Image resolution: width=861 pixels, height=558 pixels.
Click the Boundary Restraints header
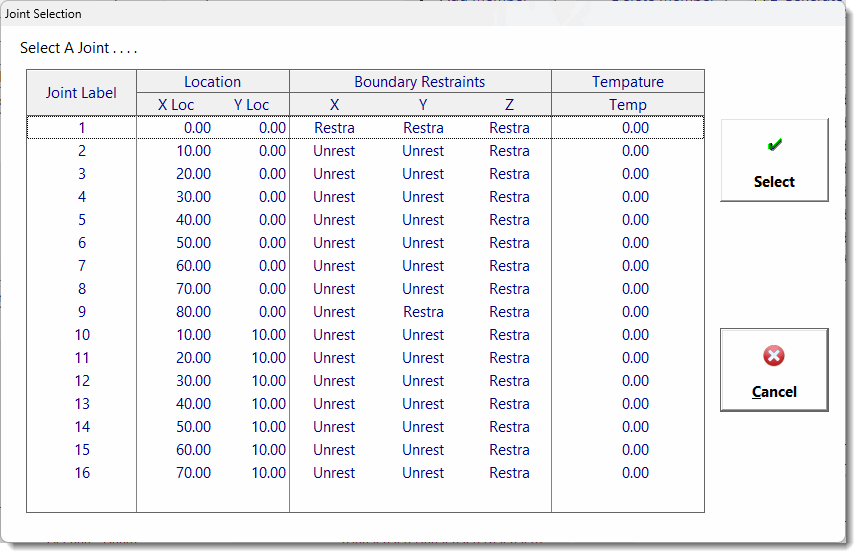click(420, 82)
